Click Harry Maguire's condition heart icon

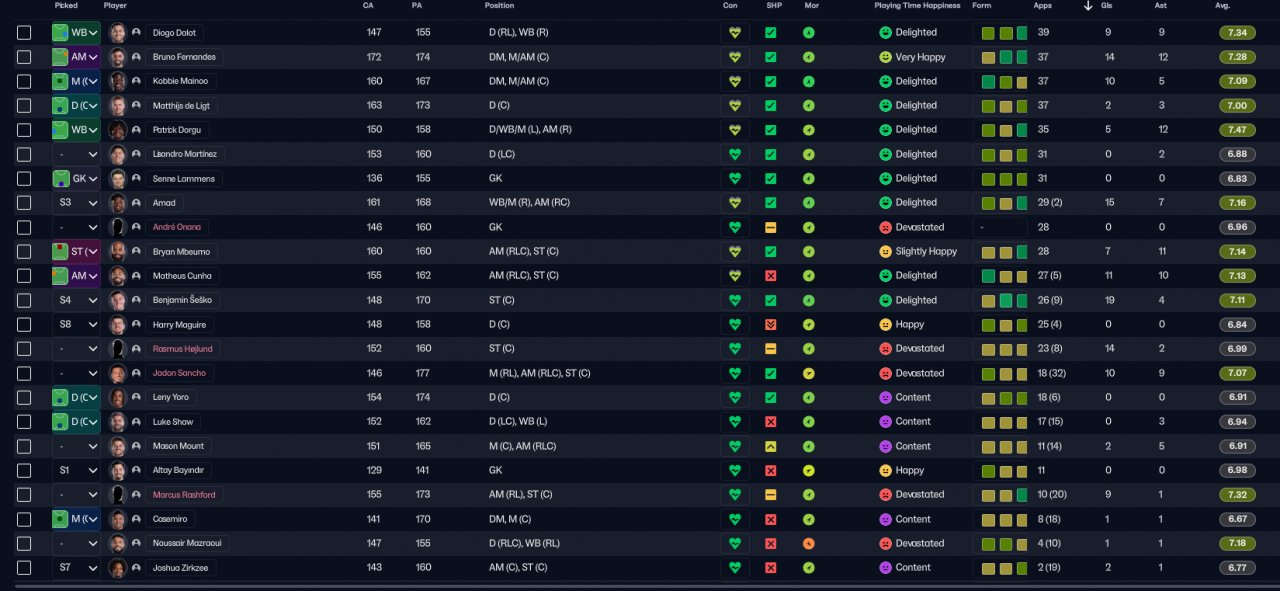(735, 325)
